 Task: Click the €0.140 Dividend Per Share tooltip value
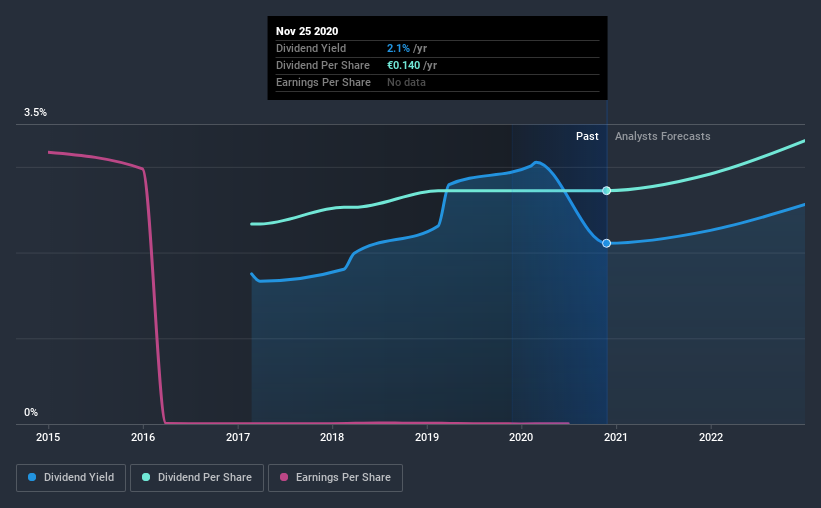click(404, 65)
